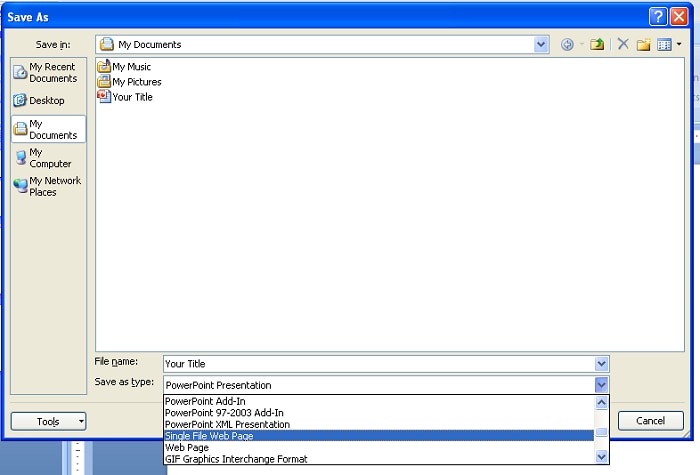The width and height of the screenshot is (700, 475).
Task: Click the dropdown arrow beside the Back icon
Action: point(582,44)
